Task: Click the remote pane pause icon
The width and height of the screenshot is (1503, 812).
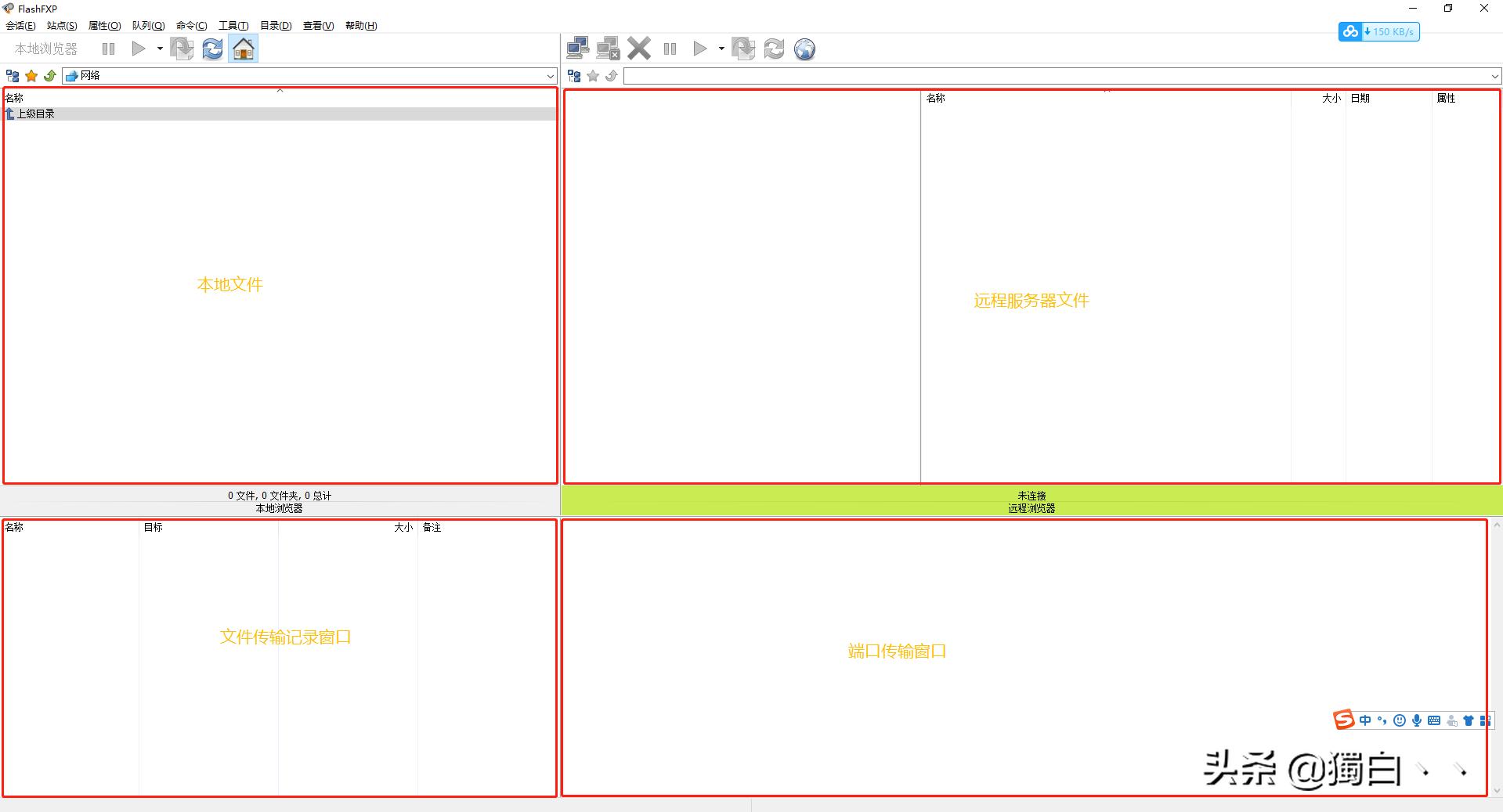Action: click(x=670, y=49)
